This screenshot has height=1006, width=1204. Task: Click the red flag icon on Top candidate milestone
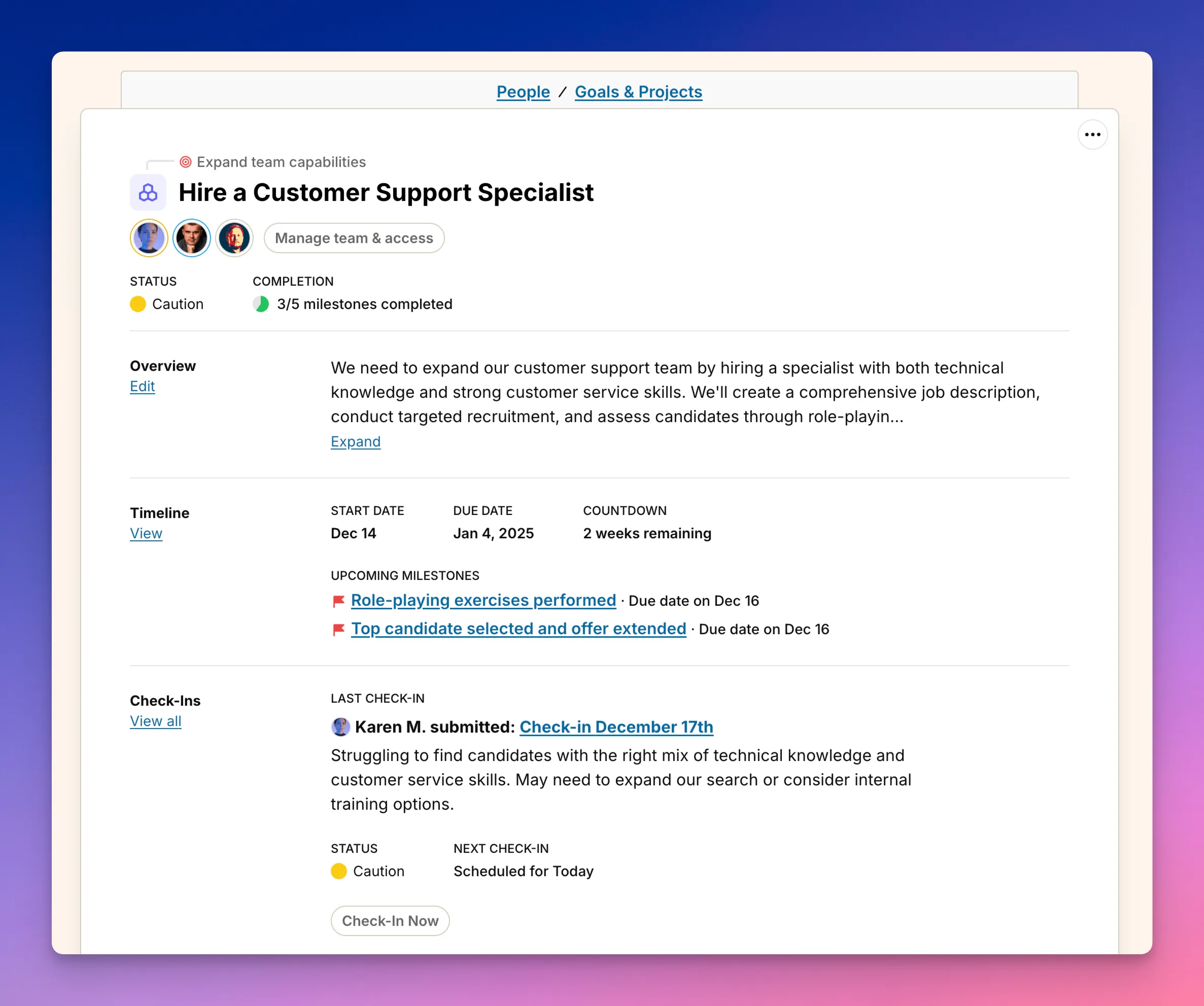(x=338, y=628)
